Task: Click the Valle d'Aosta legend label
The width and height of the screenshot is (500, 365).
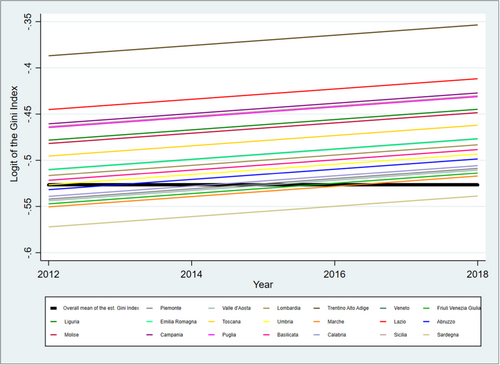Action: point(236,308)
